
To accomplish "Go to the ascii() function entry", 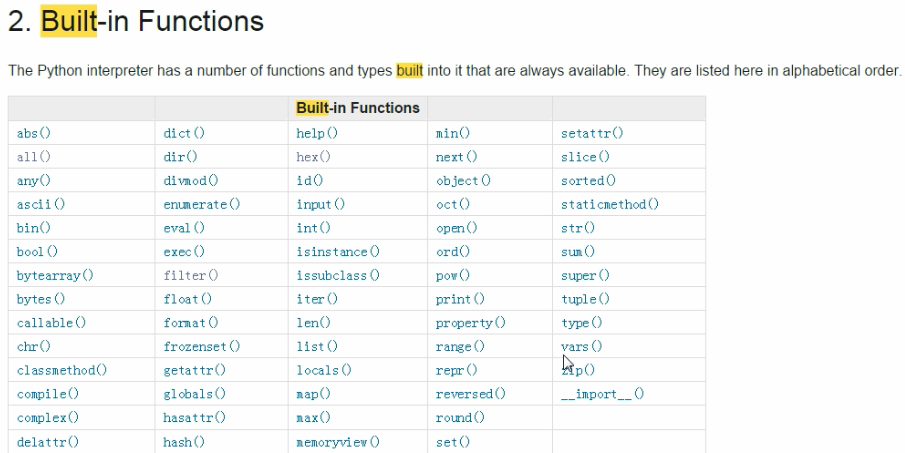I will click(x=41, y=204).
